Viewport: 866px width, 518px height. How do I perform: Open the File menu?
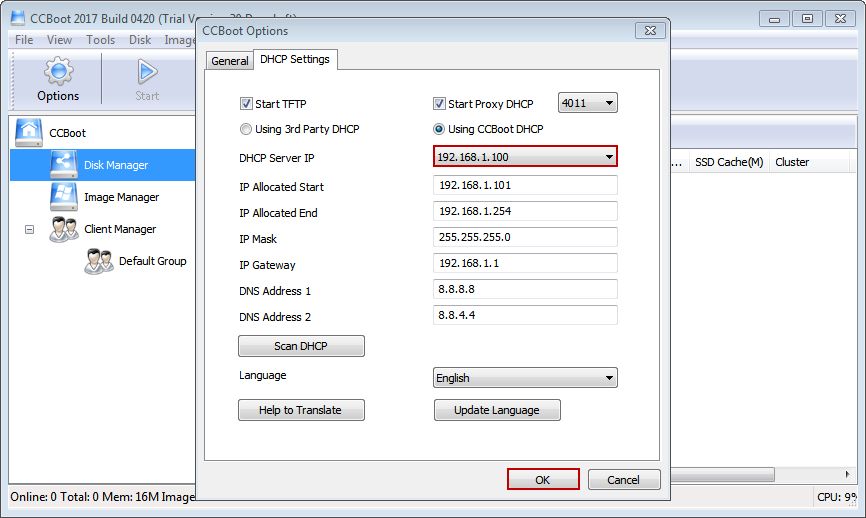pyautogui.click(x=24, y=40)
